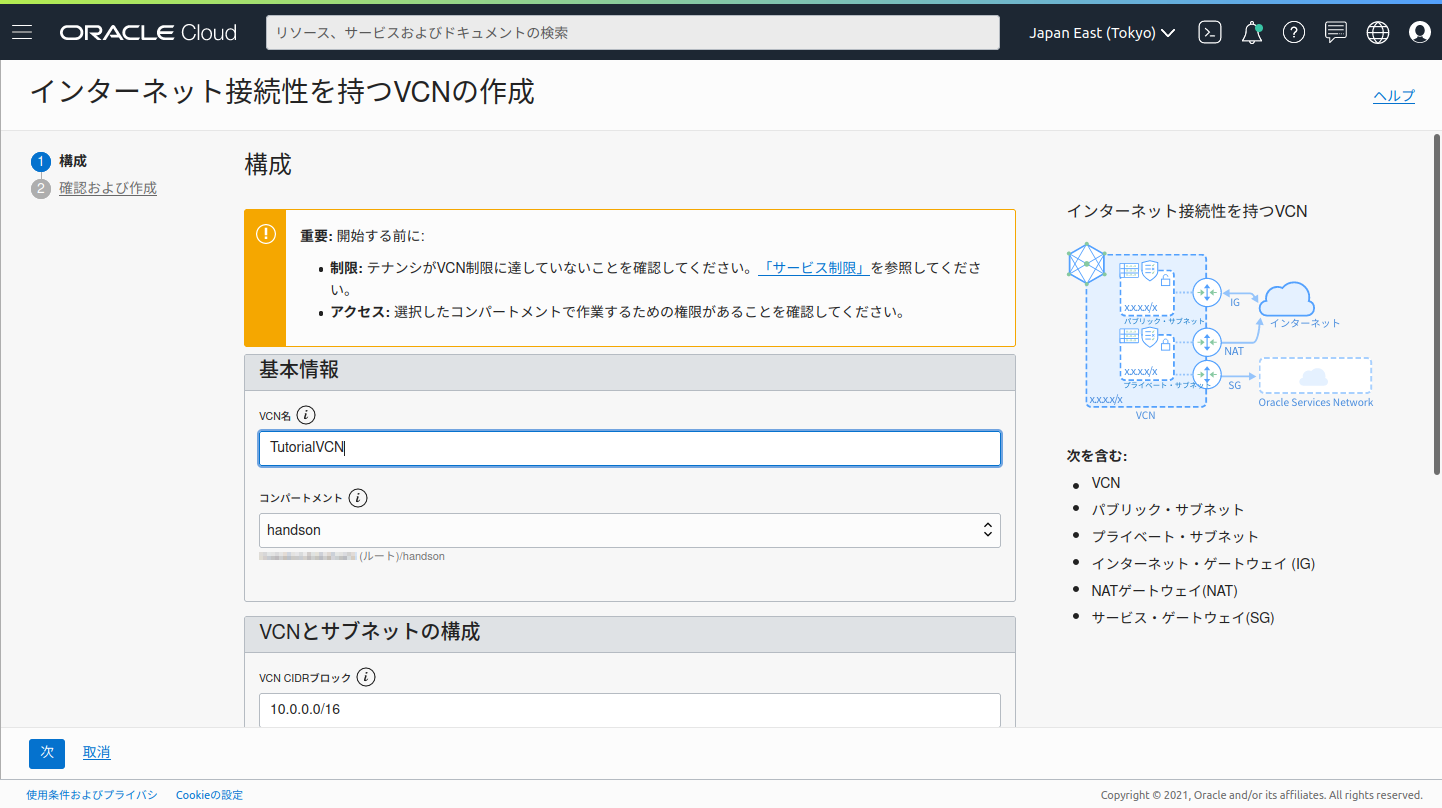The width and height of the screenshot is (1442, 808).
Task: Show info tooltip for VCN CIDRブロック
Action: (x=366, y=677)
